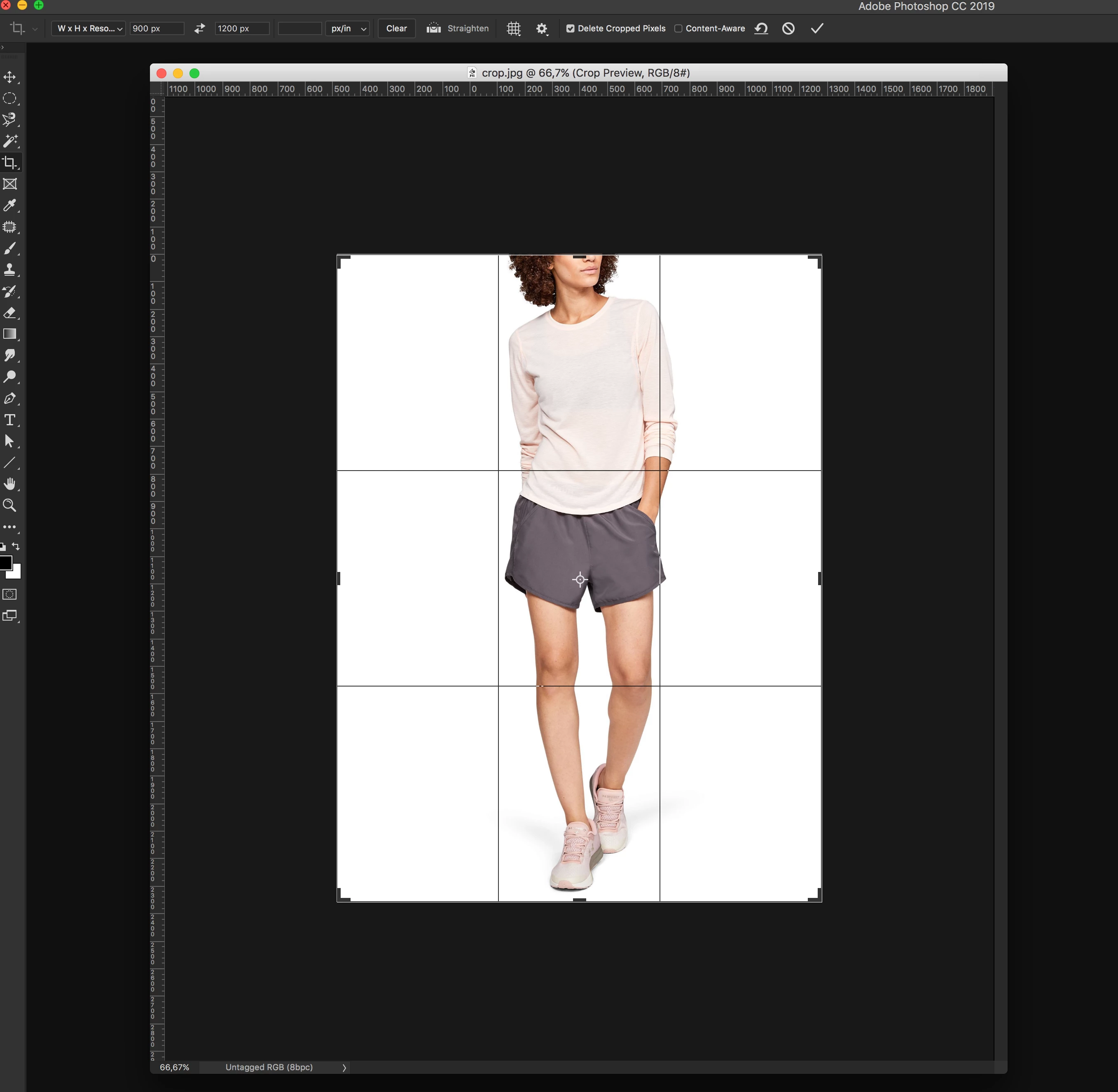Cancel the current crop operation
Screen dimensions: 1118x1092
(788, 29)
